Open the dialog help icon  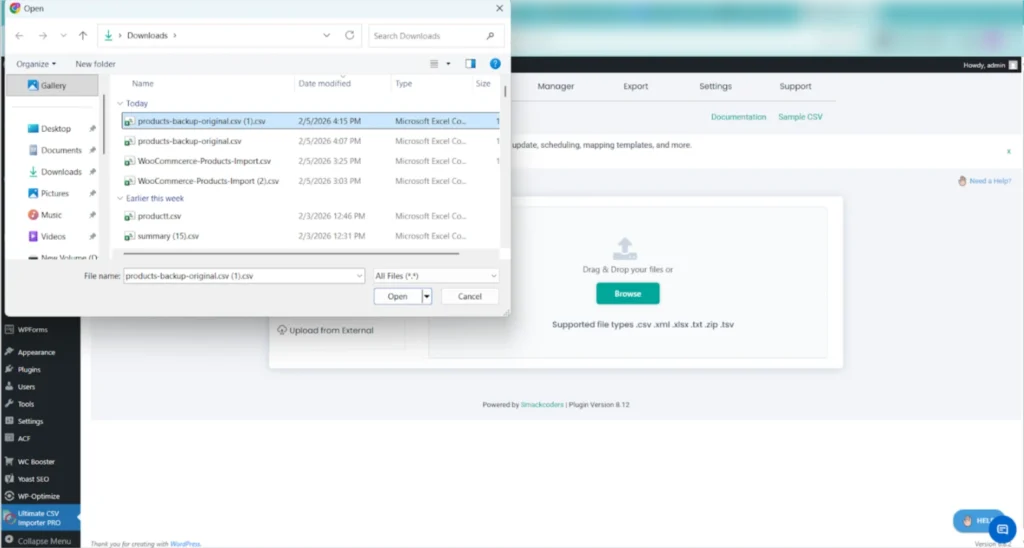pyautogui.click(x=495, y=63)
